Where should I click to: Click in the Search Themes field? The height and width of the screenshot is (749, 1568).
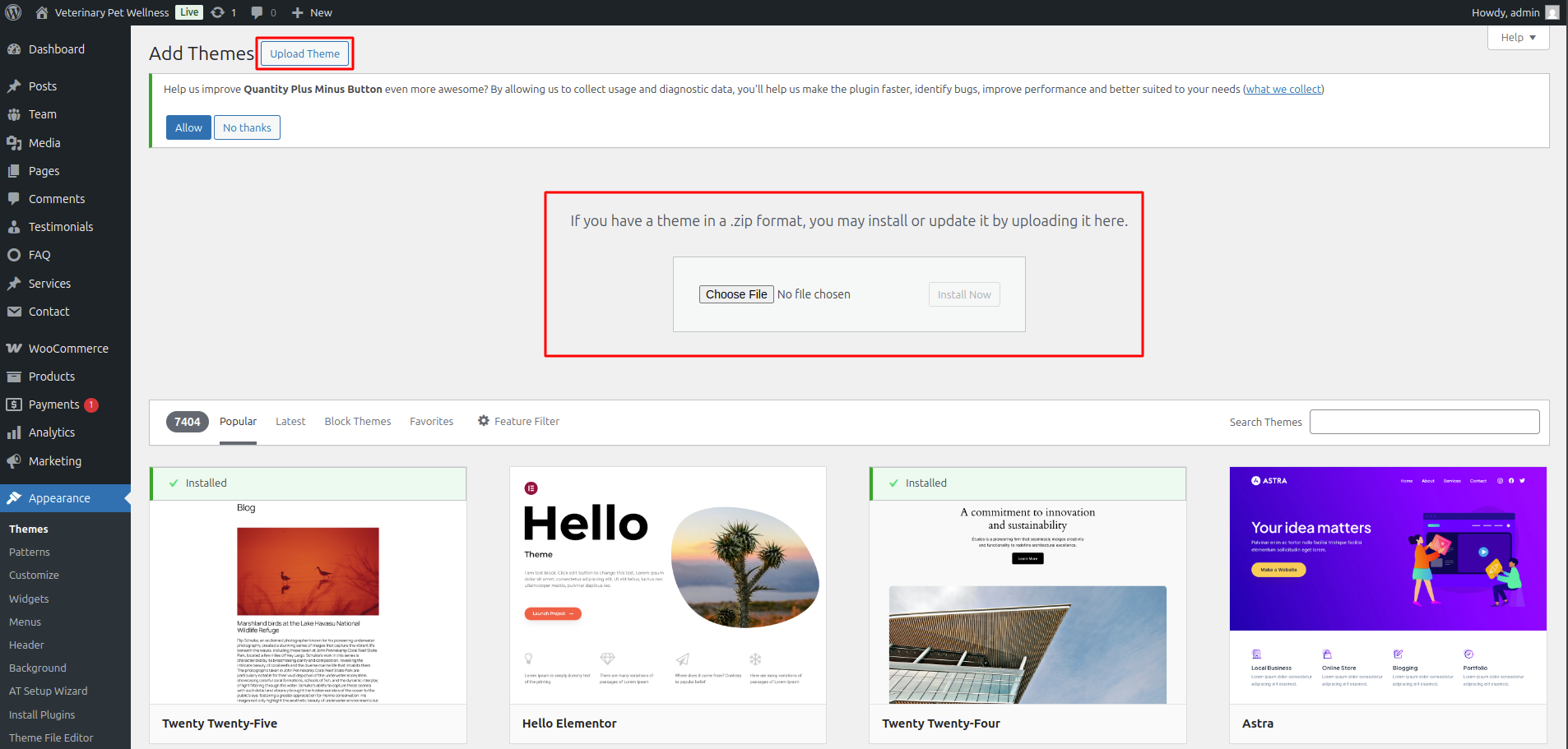coord(1424,422)
